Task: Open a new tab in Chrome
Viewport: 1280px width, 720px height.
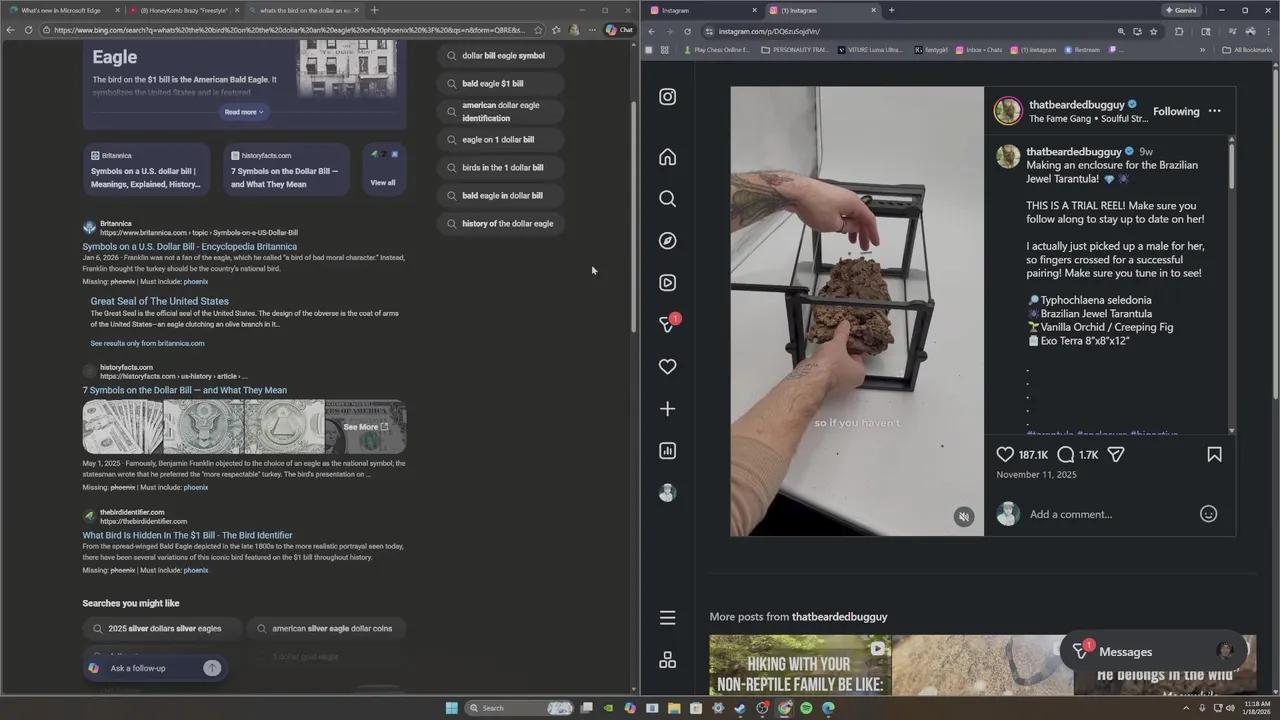Action: click(891, 10)
